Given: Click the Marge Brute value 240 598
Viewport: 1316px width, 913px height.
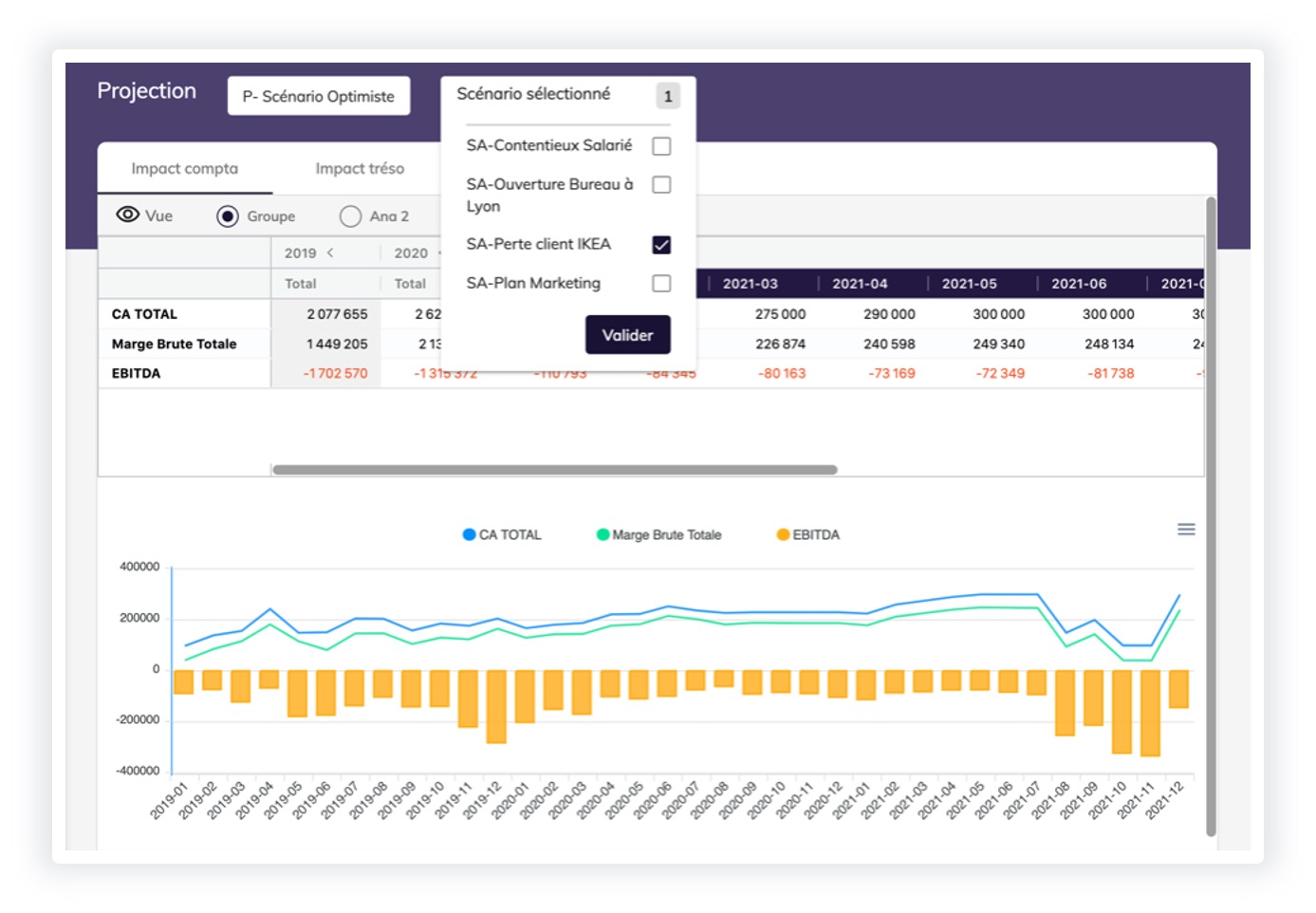Looking at the screenshot, I should [x=890, y=344].
